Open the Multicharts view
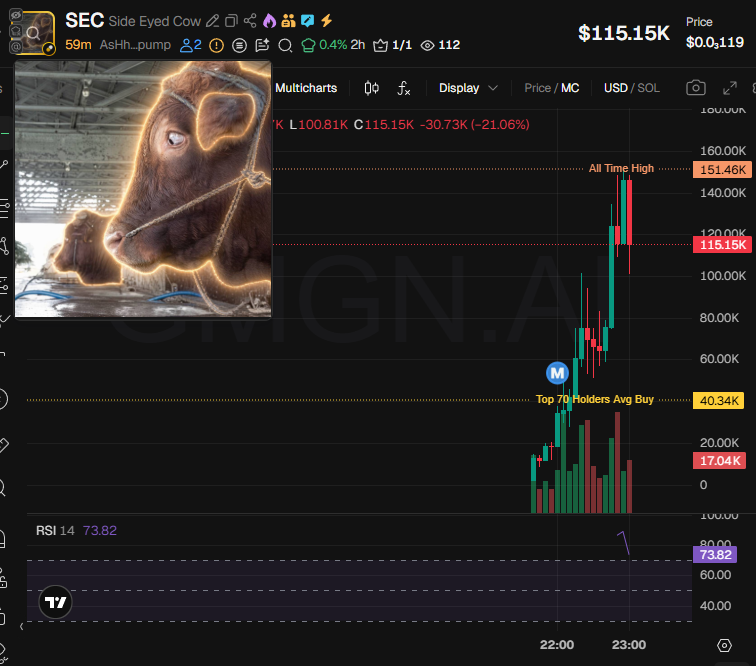This screenshot has width=756, height=666. (306, 88)
